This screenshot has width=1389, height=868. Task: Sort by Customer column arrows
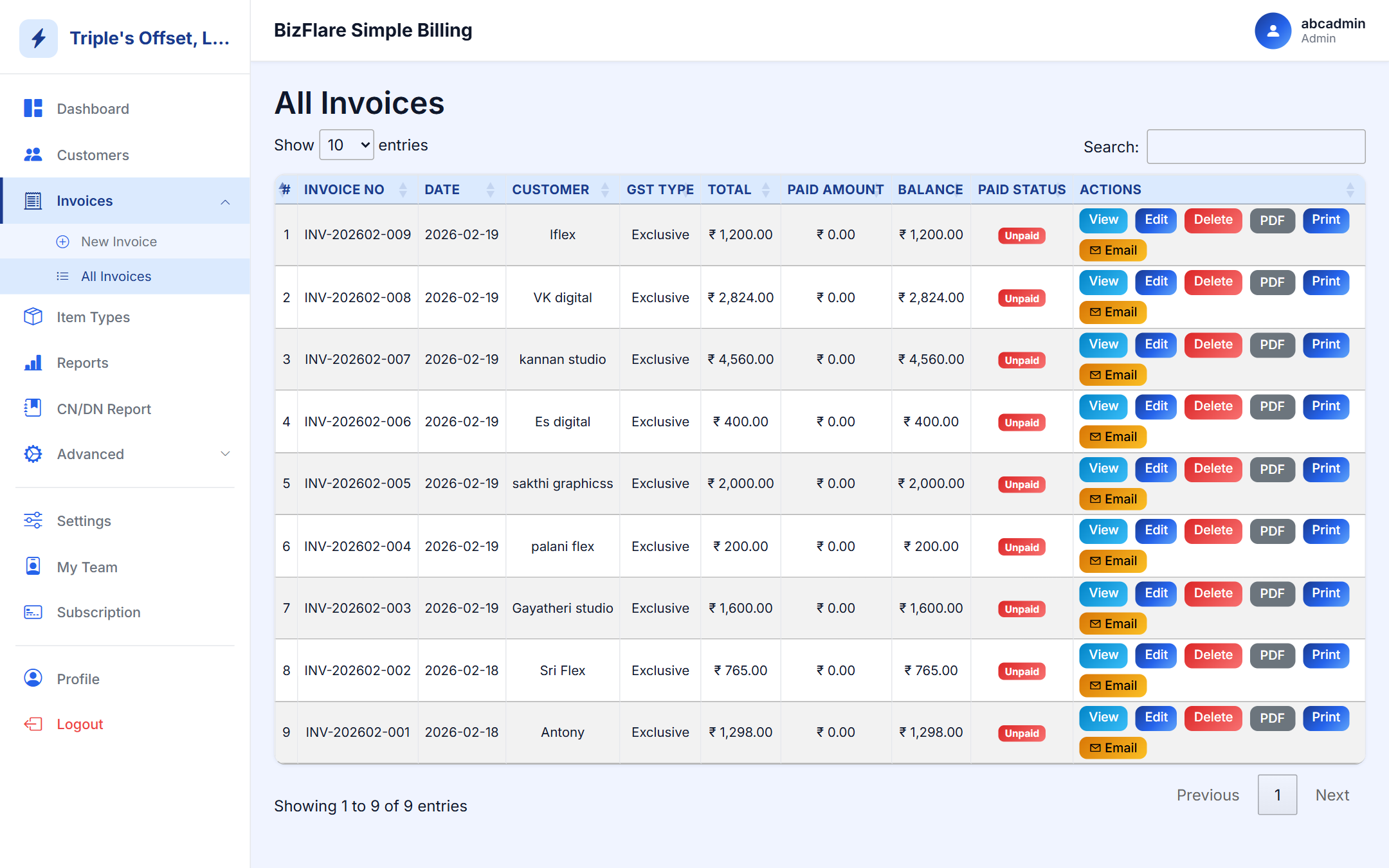click(605, 190)
